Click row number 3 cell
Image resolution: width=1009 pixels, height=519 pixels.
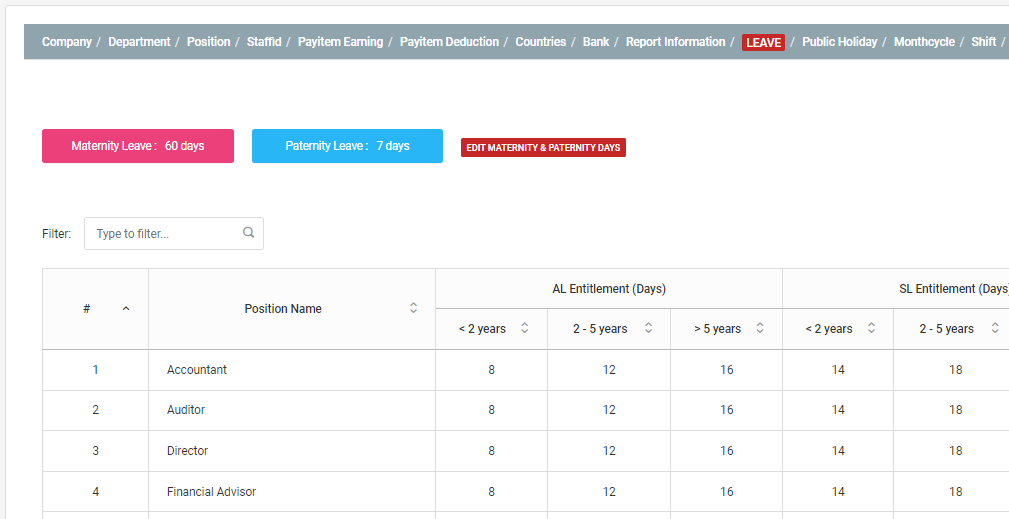click(95, 451)
